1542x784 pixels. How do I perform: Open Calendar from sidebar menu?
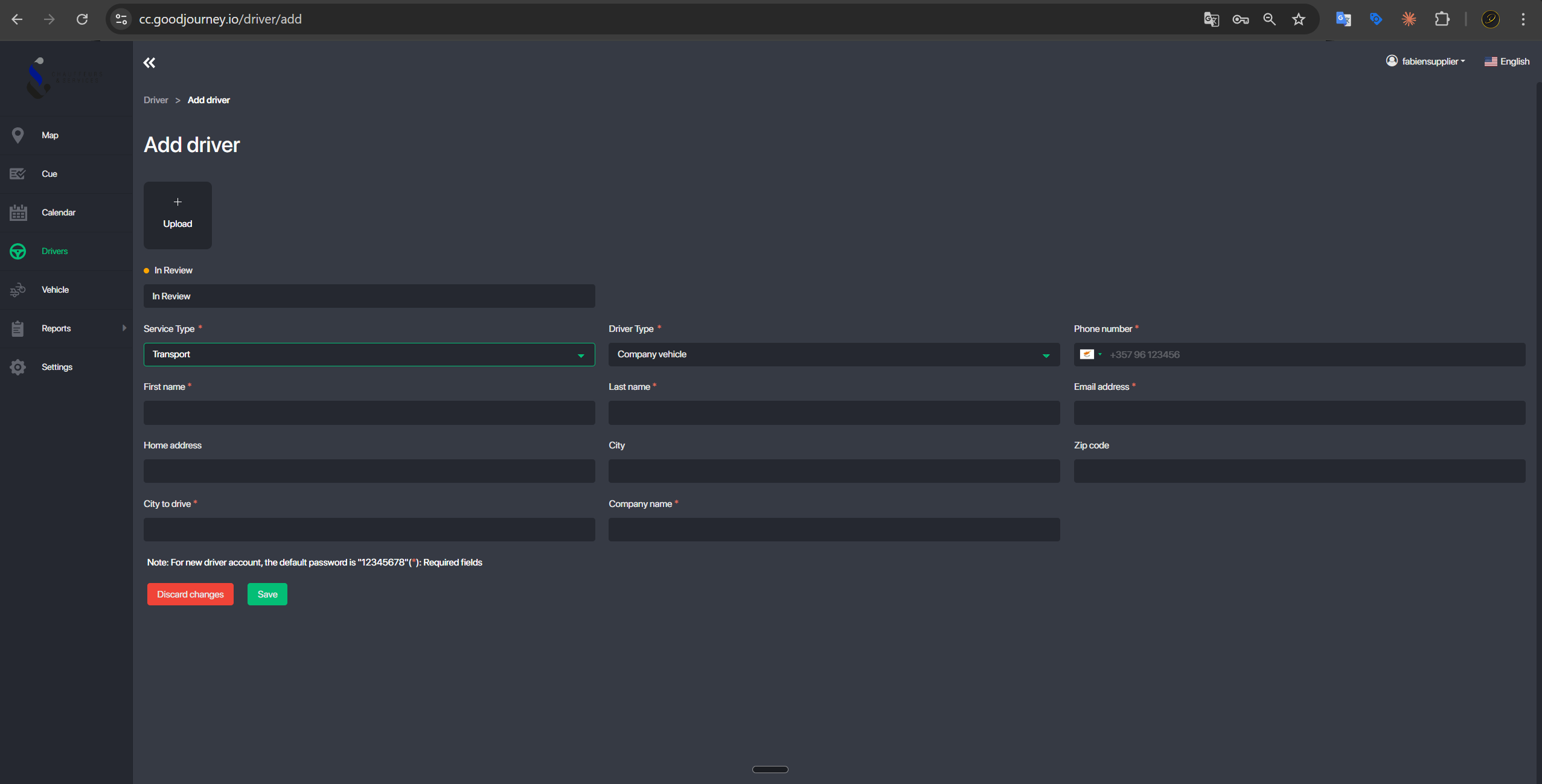click(59, 212)
